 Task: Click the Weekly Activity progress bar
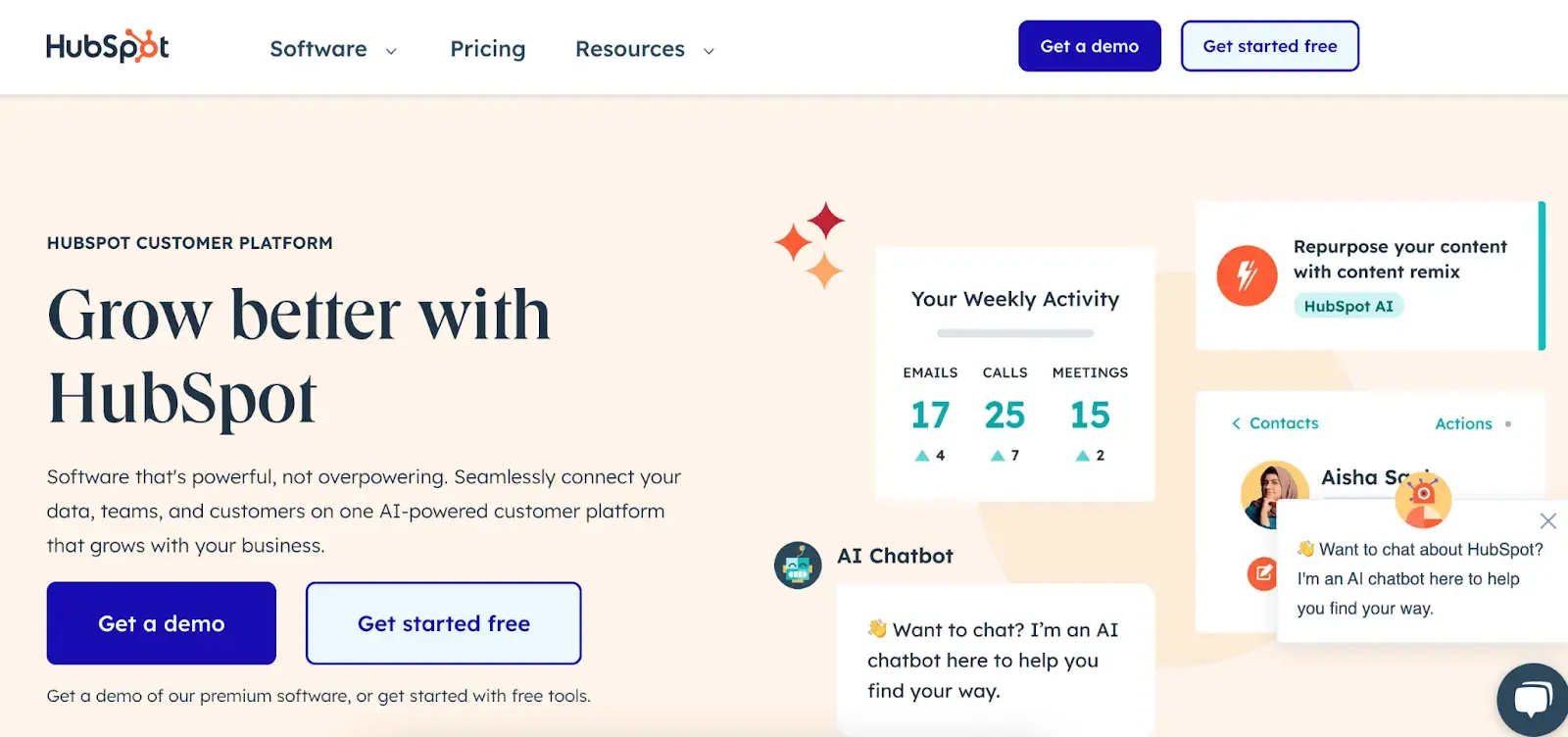point(1014,333)
